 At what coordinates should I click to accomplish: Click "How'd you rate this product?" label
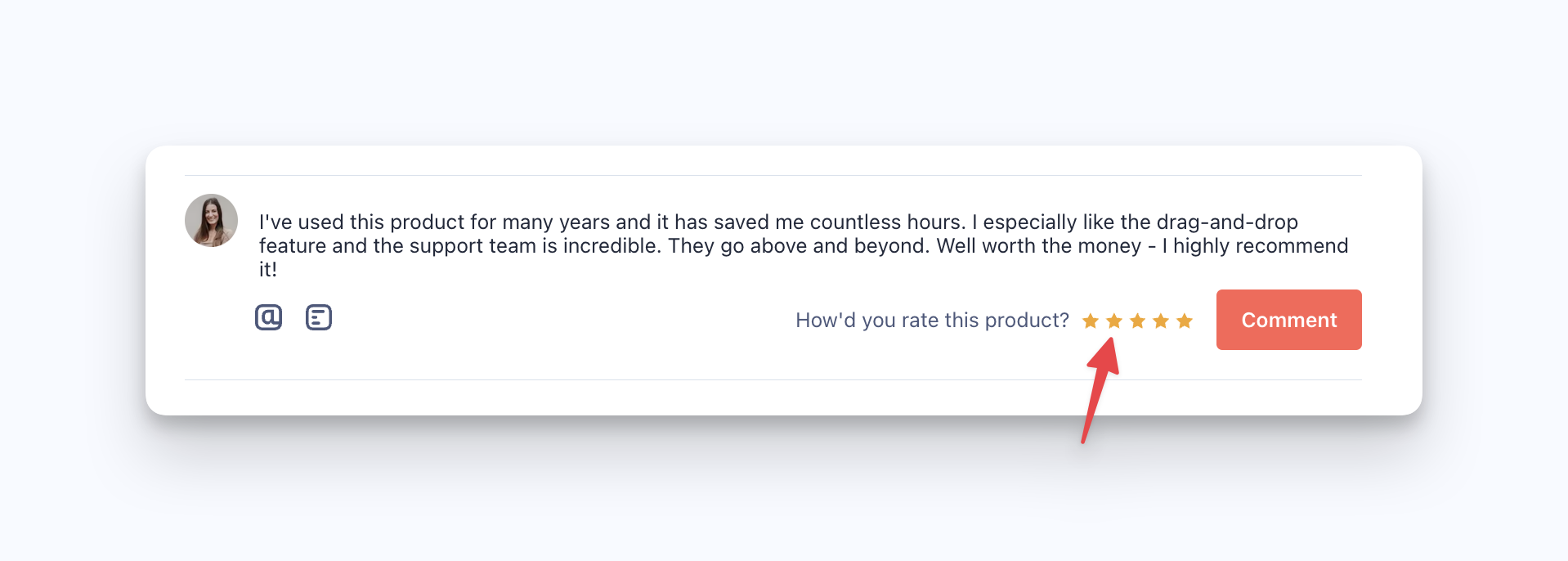932,321
